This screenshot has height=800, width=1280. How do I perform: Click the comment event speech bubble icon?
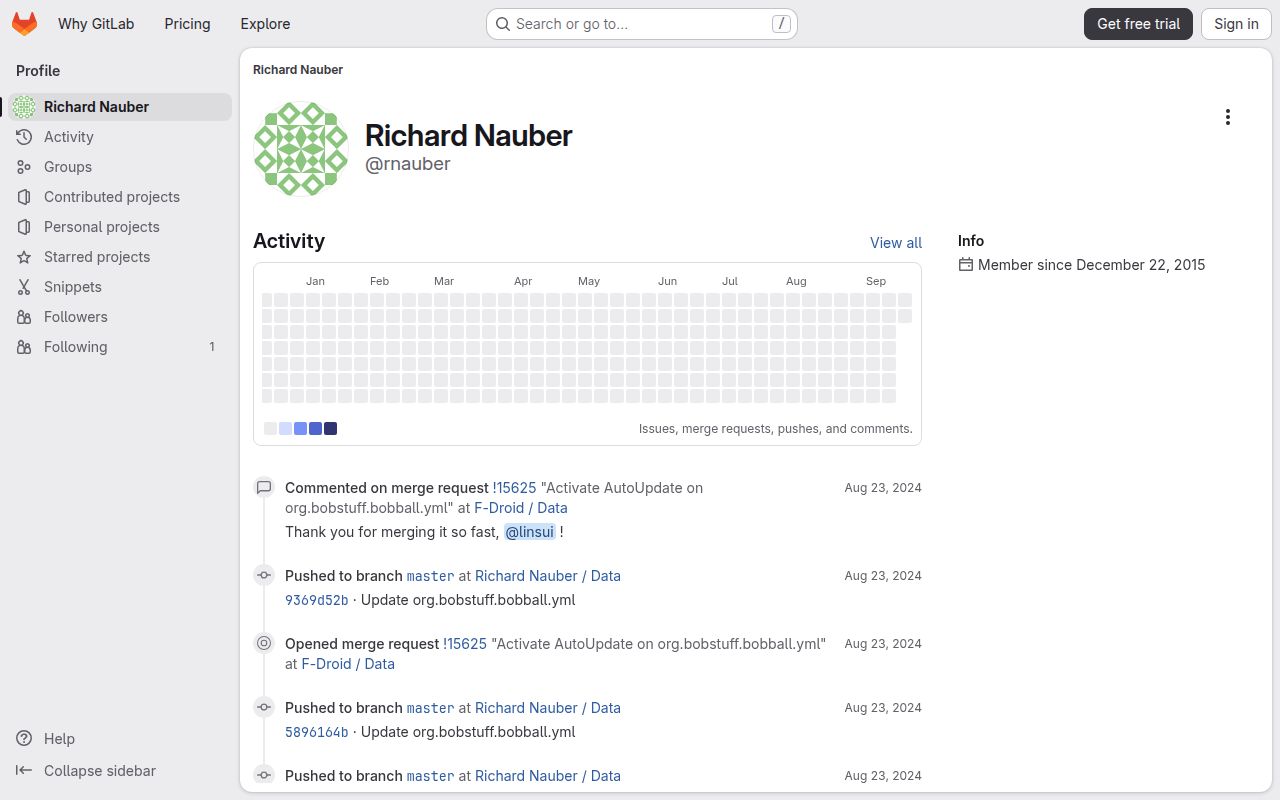[x=264, y=488]
